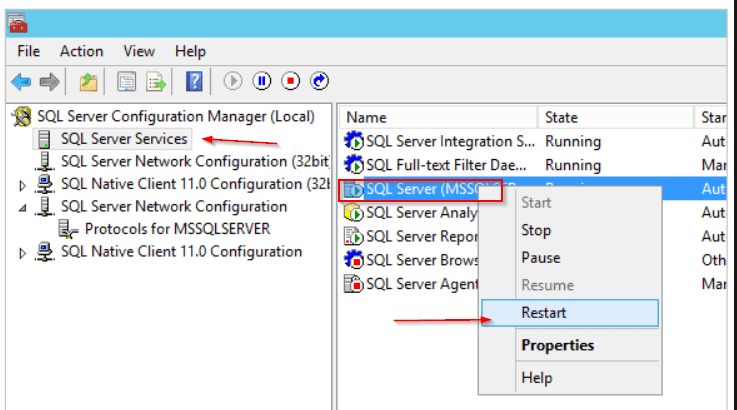Select SQL Server Network Configuration tree item
737x410 pixels.
coord(174,206)
